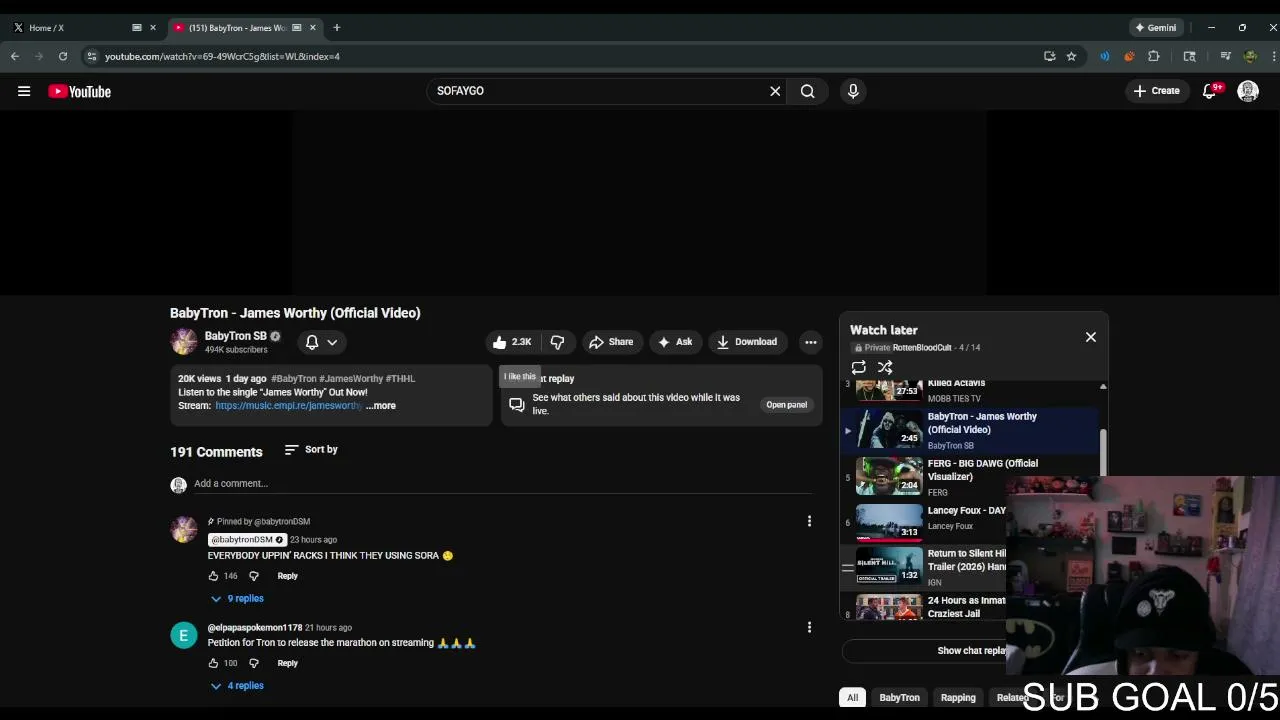The height and width of the screenshot is (720, 1280).
Task: Bookmark this page with the star icon
Action: (x=1071, y=56)
